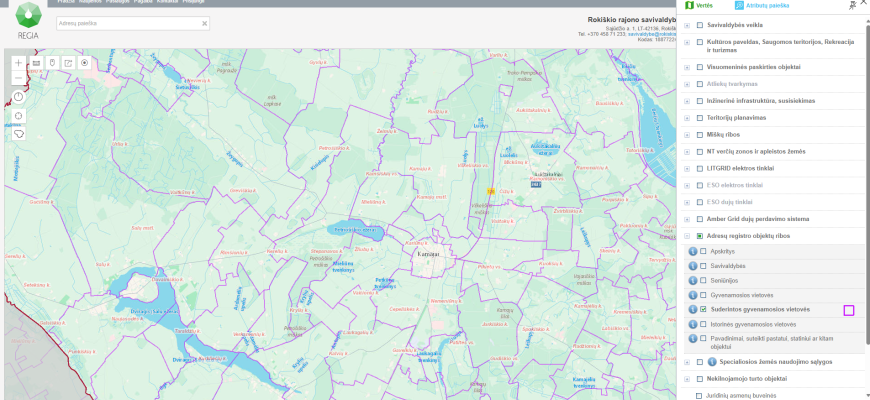Expand Savivaldybės veikla layer group
The width and height of the screenshot is (870, 400).
tap(687, 25)
